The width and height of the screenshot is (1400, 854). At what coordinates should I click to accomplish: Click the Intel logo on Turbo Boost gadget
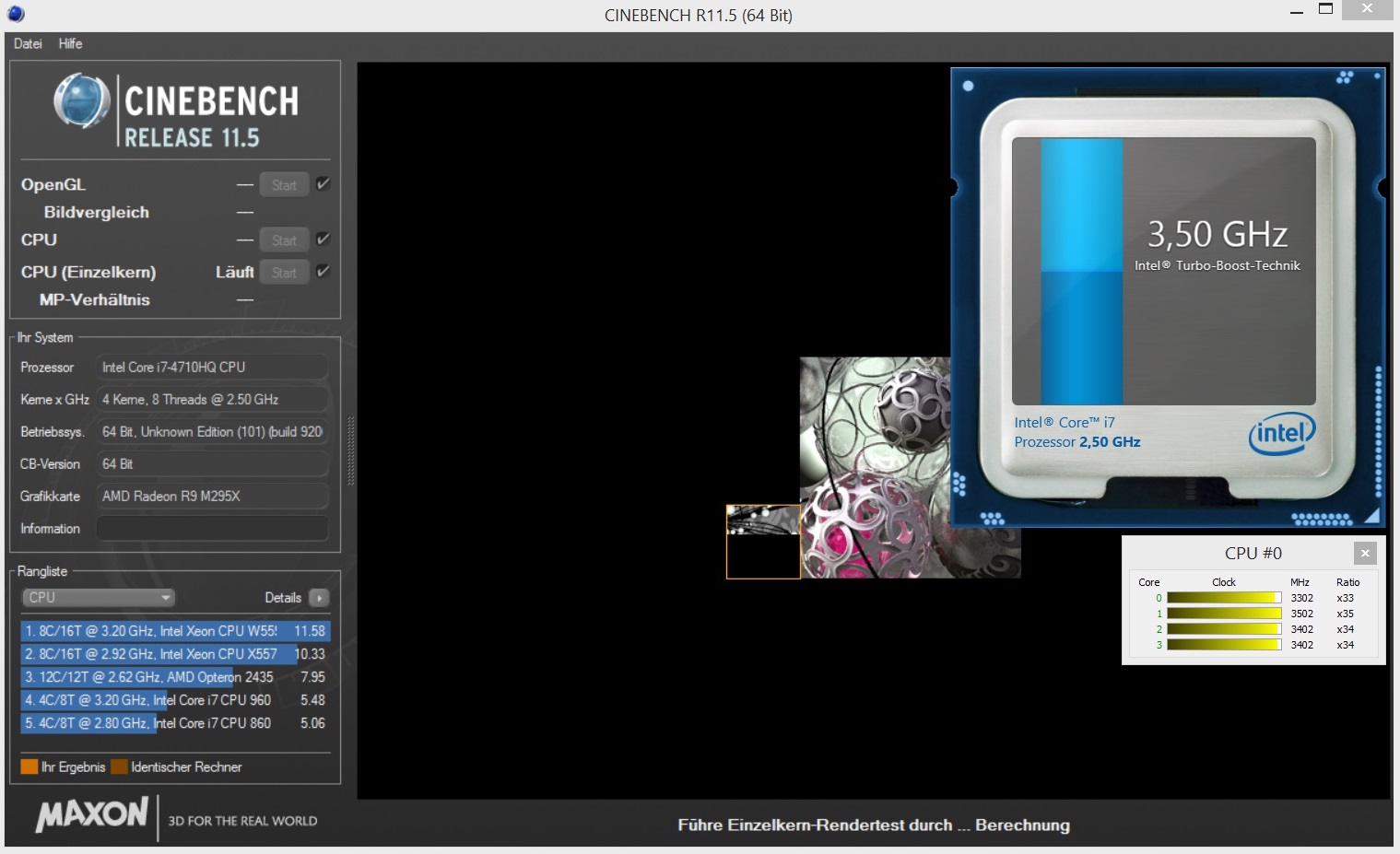click(1282, 433)
